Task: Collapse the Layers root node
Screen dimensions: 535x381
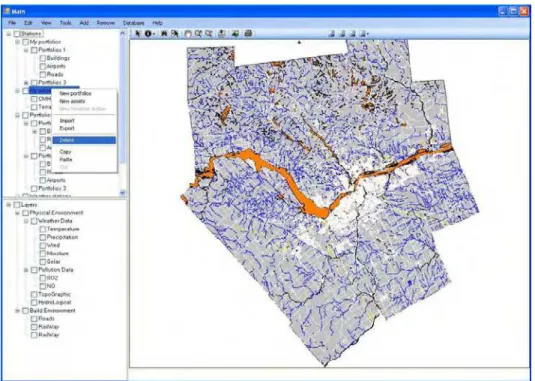Action: [9, 205]
